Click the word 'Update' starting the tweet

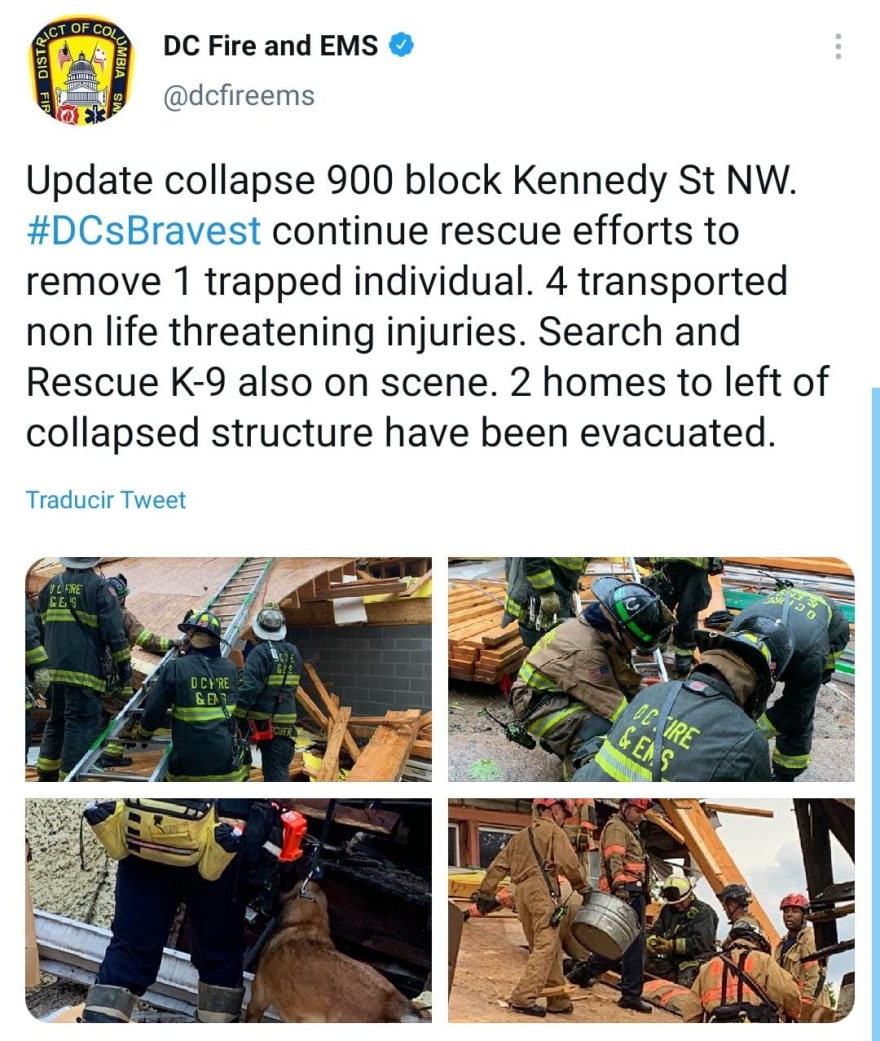point(90,181)
